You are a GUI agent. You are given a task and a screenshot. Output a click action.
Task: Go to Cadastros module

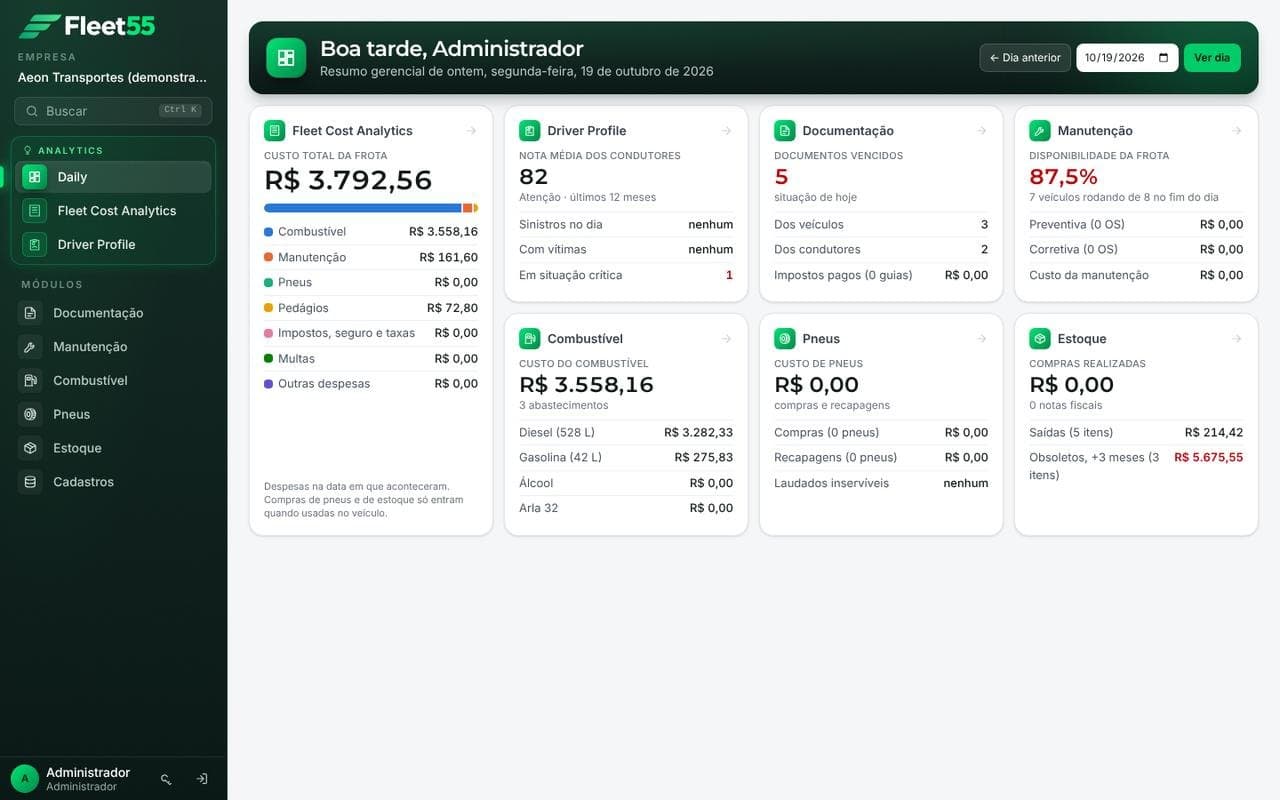click(113, 482)
